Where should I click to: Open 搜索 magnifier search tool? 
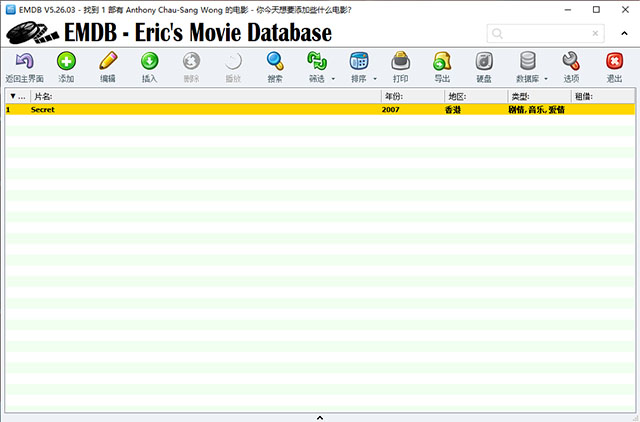click(x=275, y=61)
